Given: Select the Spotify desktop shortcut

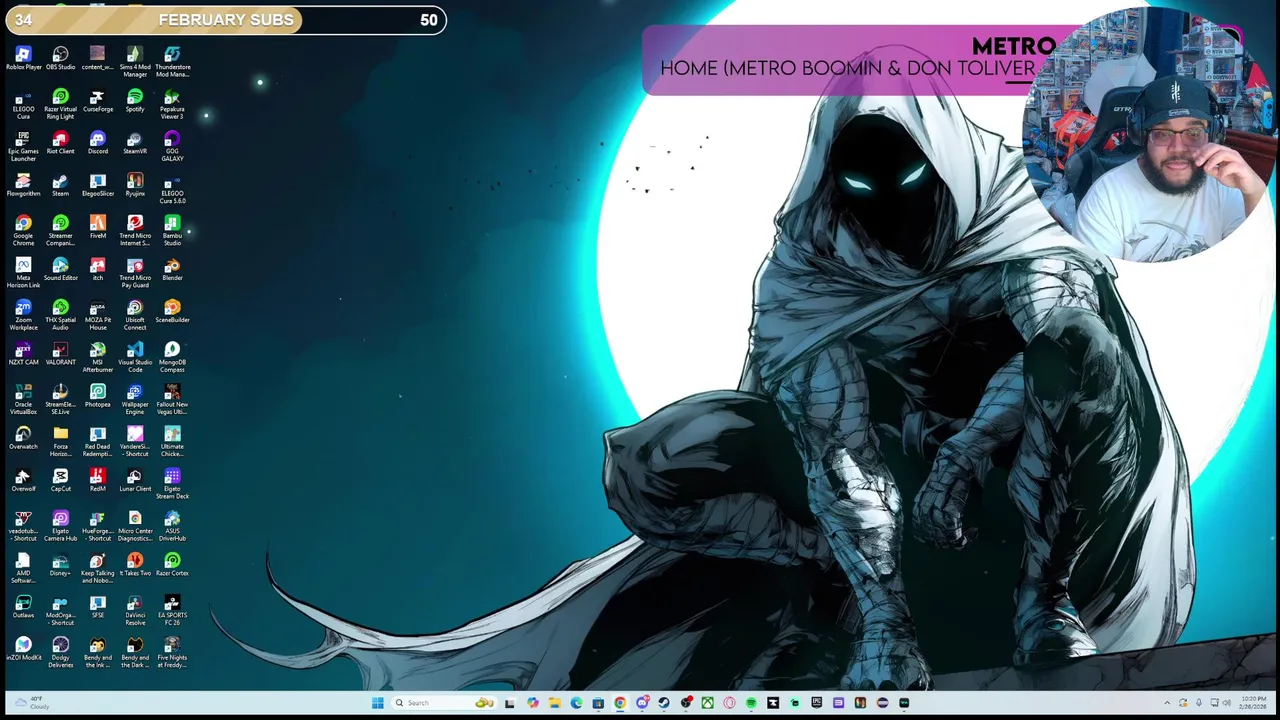Looking at the screenshot, I should (135, 101).
